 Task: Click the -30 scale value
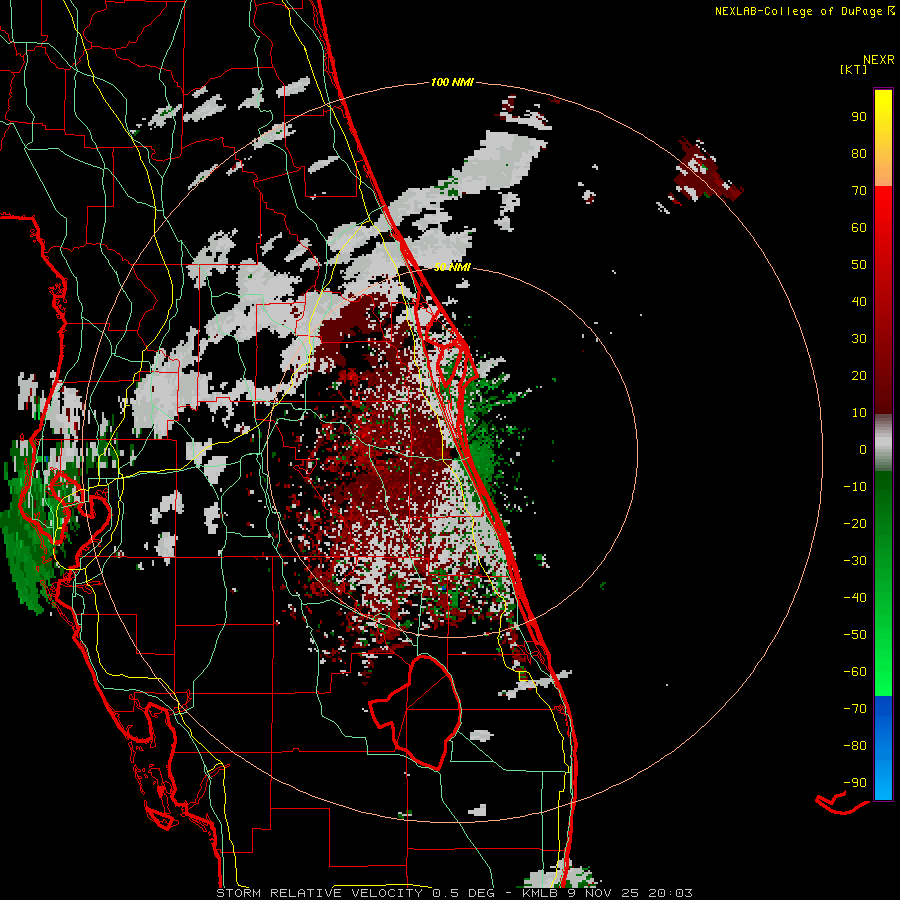click(x=855, y=561)
